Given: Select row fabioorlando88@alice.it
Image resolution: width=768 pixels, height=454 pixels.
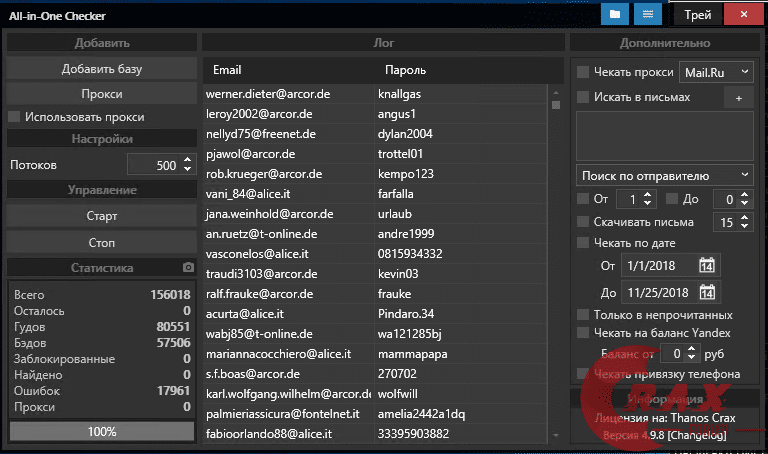Looking at the screenshot, I should 375,434.
